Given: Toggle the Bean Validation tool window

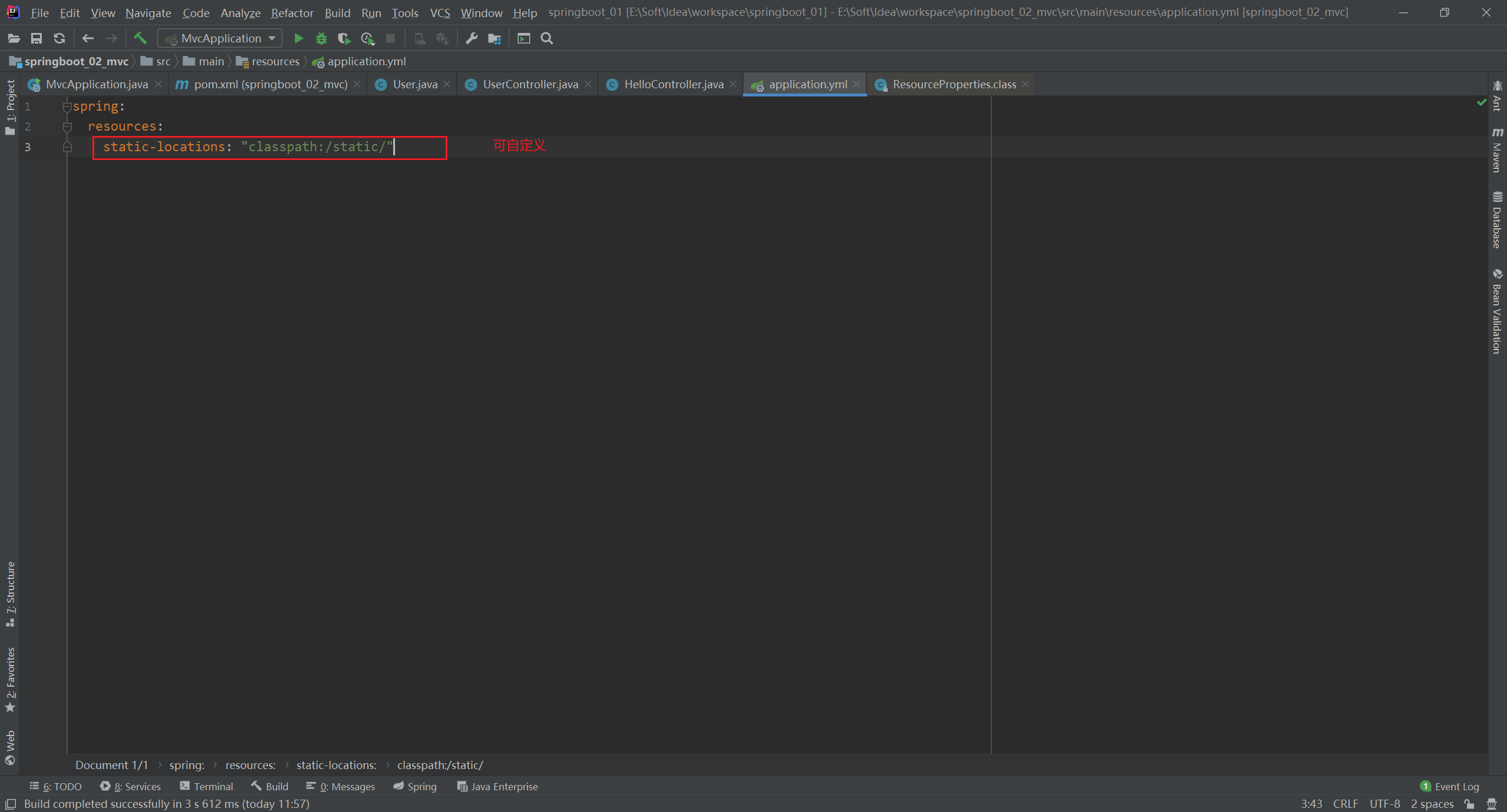Looking at the screenshot, I should [x=1497, y=311].
